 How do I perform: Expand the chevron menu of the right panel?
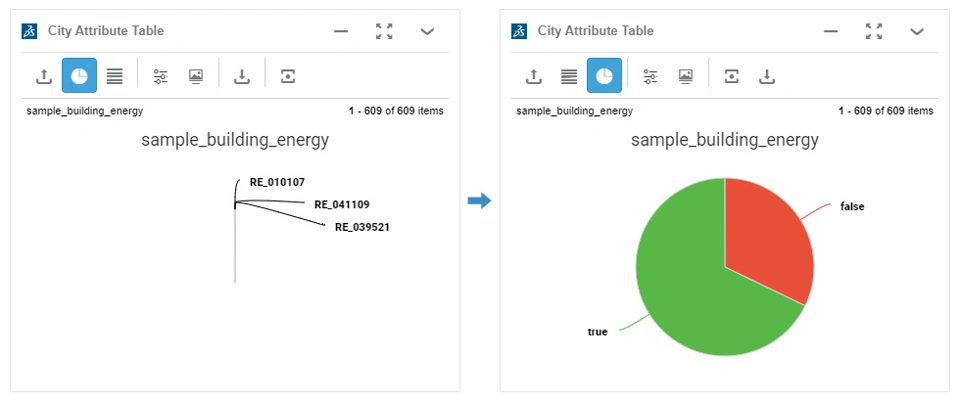pos(917,31)
